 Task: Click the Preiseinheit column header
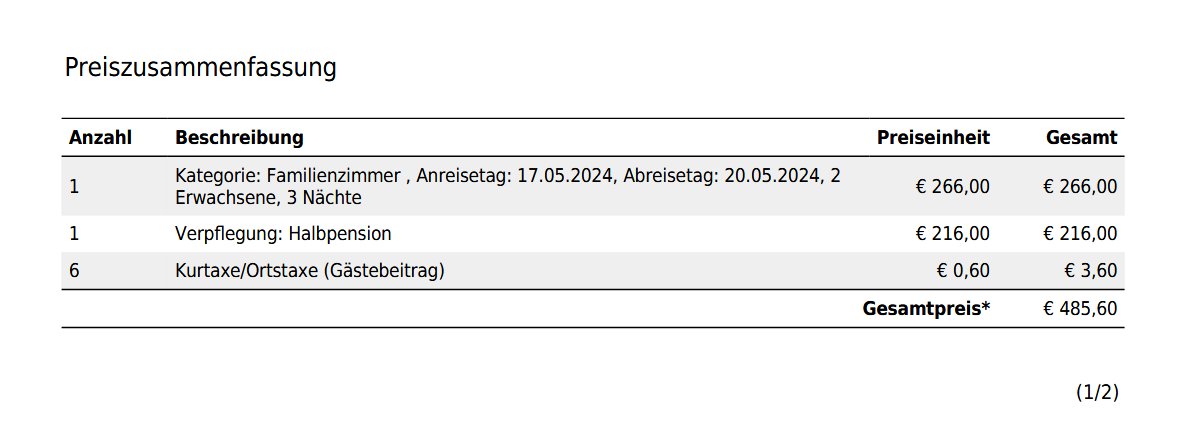click(x=933, y=138)
